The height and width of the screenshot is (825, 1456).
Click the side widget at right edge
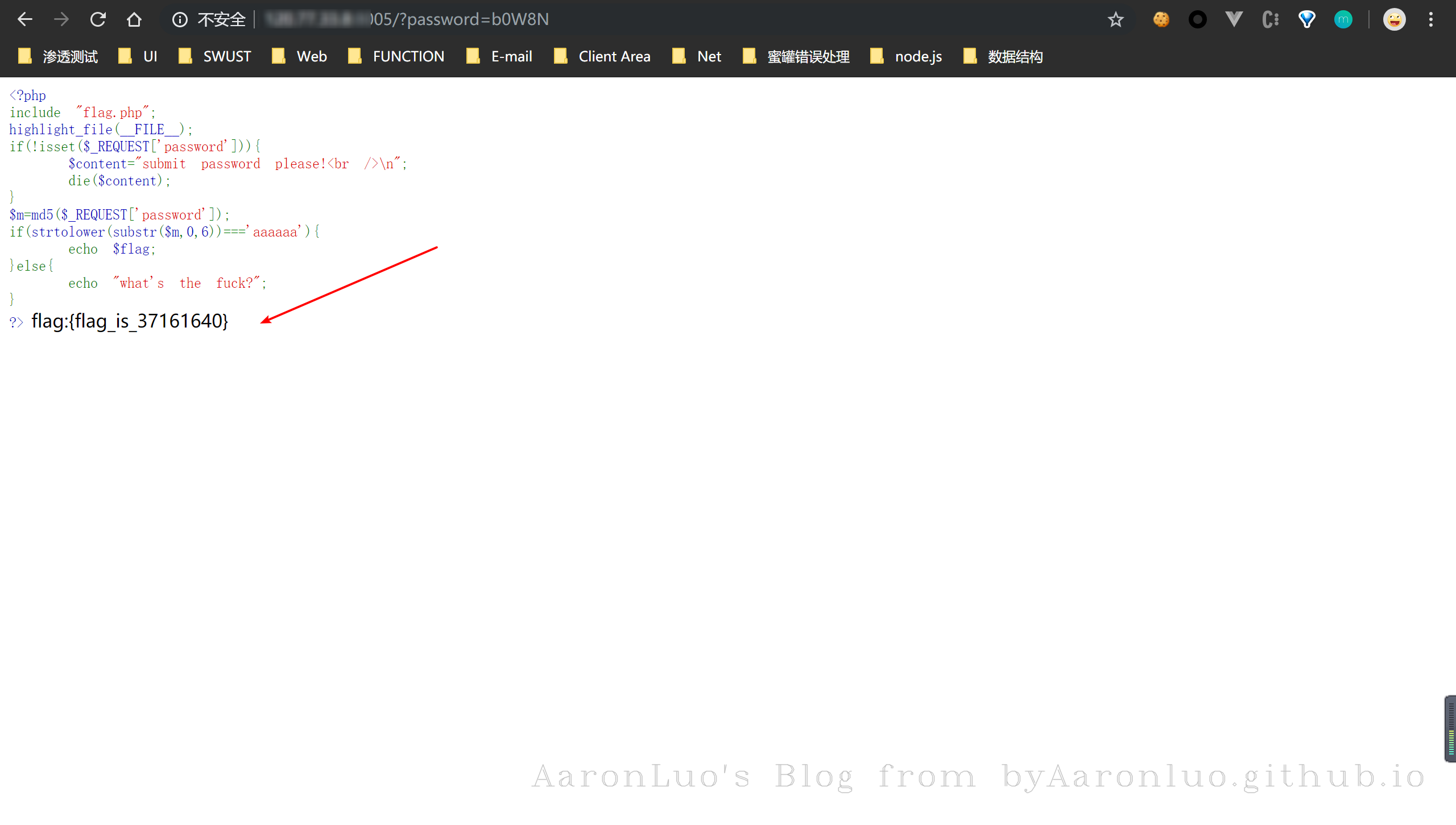1450,728
